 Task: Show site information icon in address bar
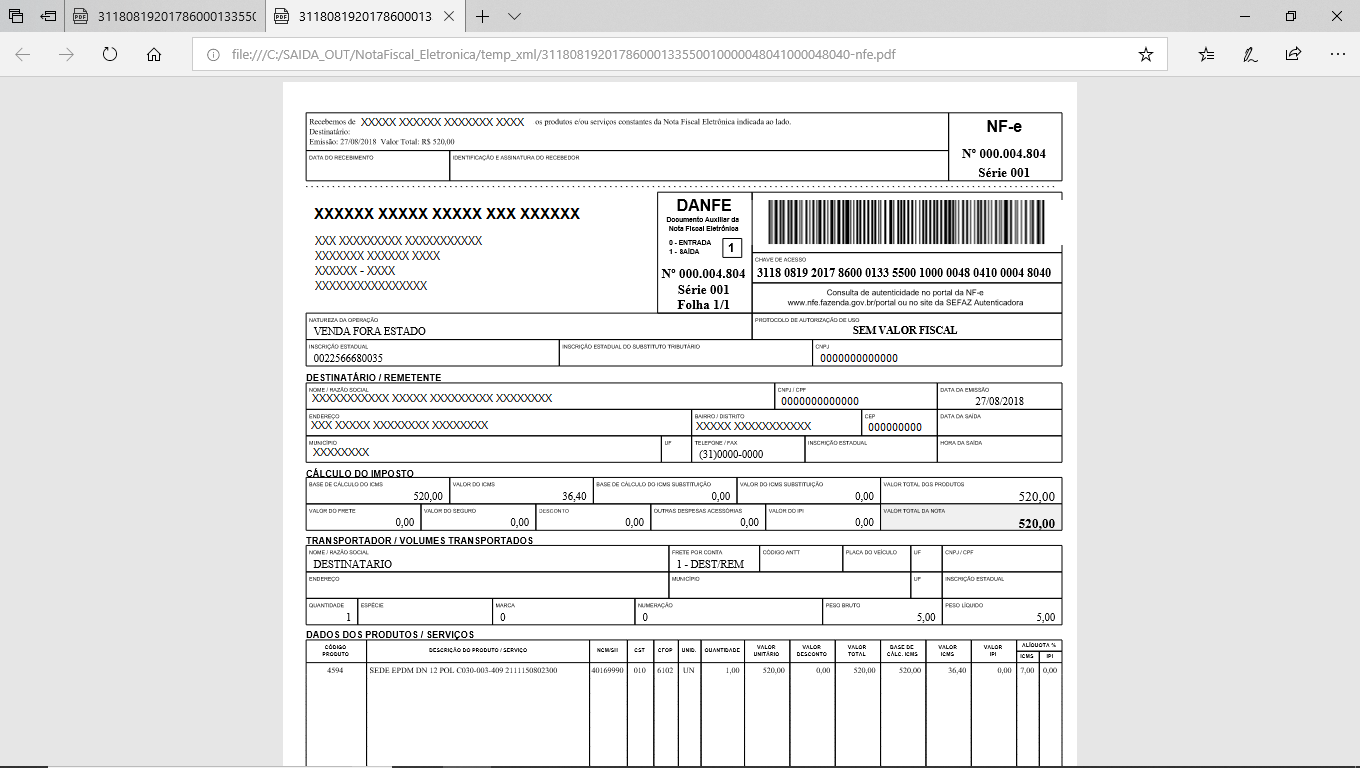tap(213, 54)
